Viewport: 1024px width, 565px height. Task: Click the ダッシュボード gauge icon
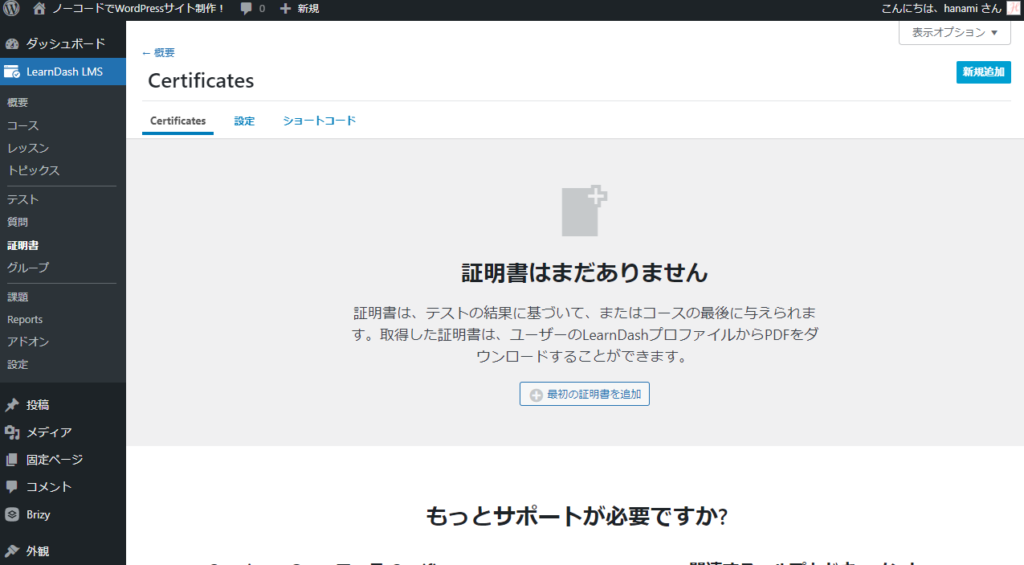point(12,44)
